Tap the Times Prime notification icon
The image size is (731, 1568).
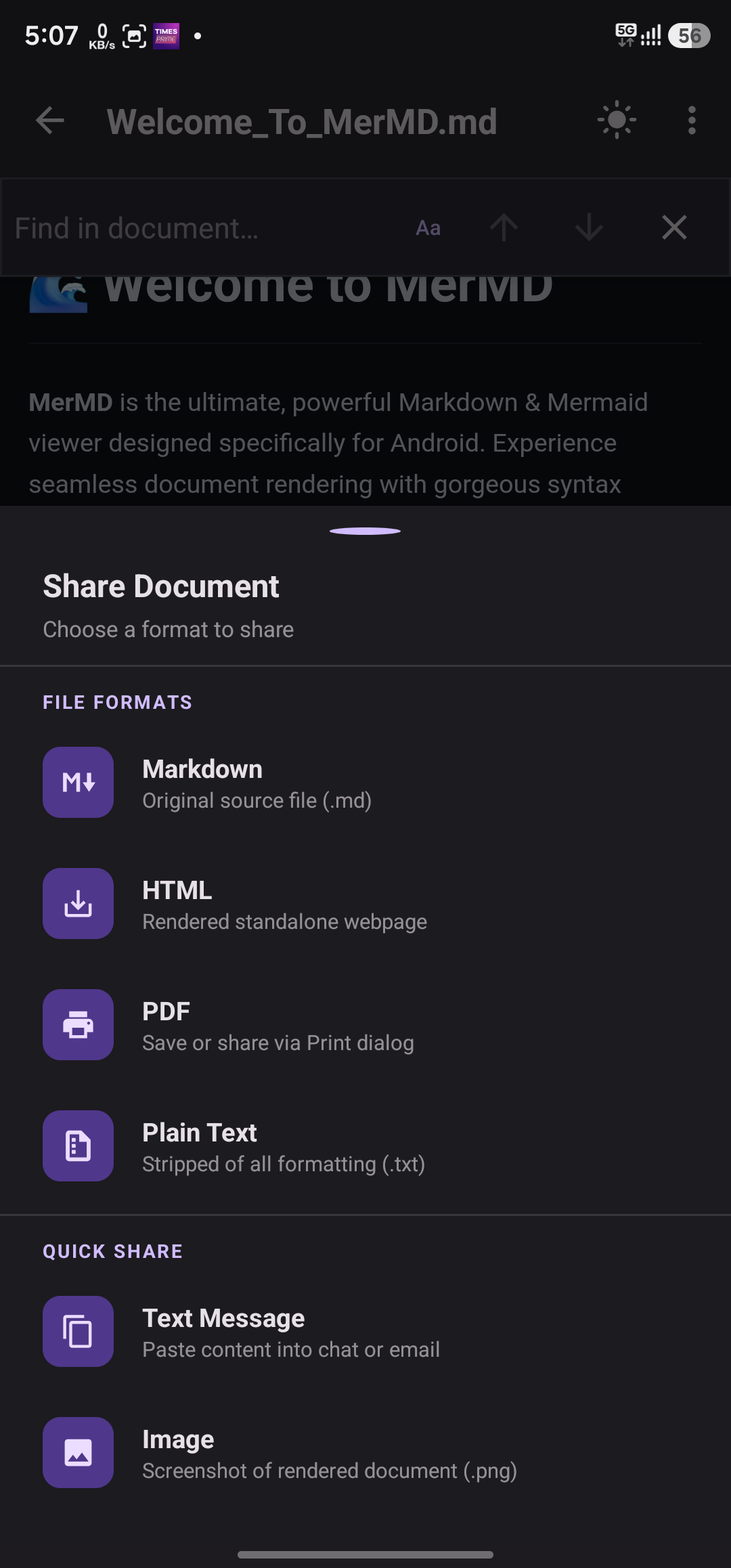166,36
